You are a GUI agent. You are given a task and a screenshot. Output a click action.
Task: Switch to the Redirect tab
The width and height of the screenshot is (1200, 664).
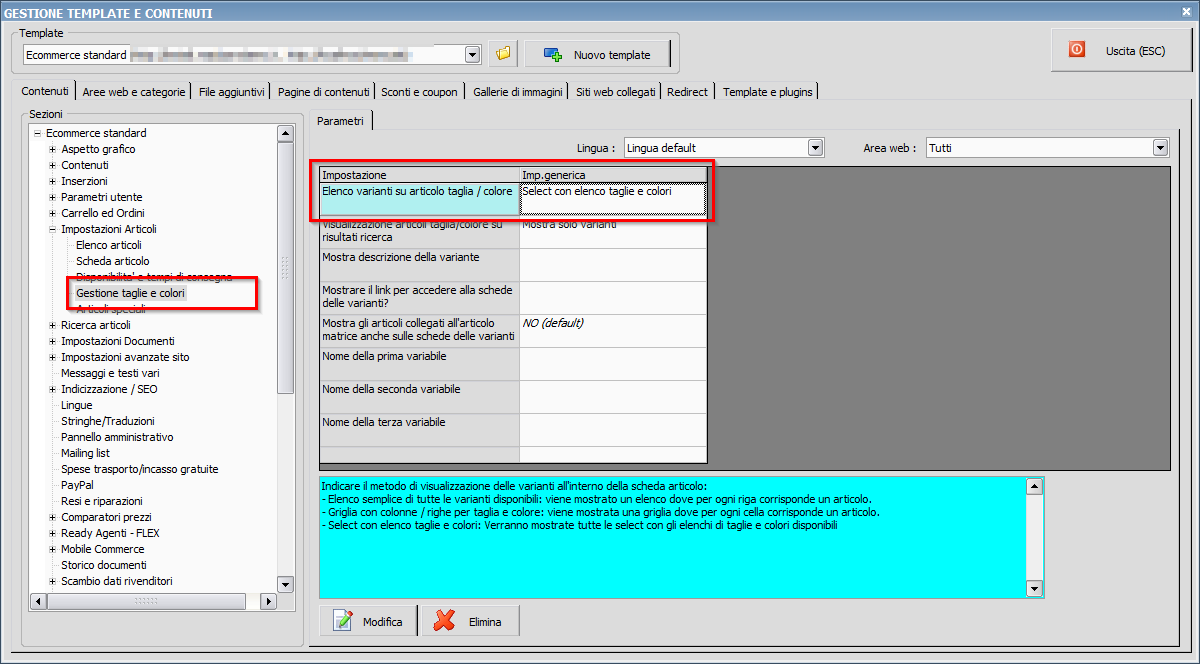[687, 91]
